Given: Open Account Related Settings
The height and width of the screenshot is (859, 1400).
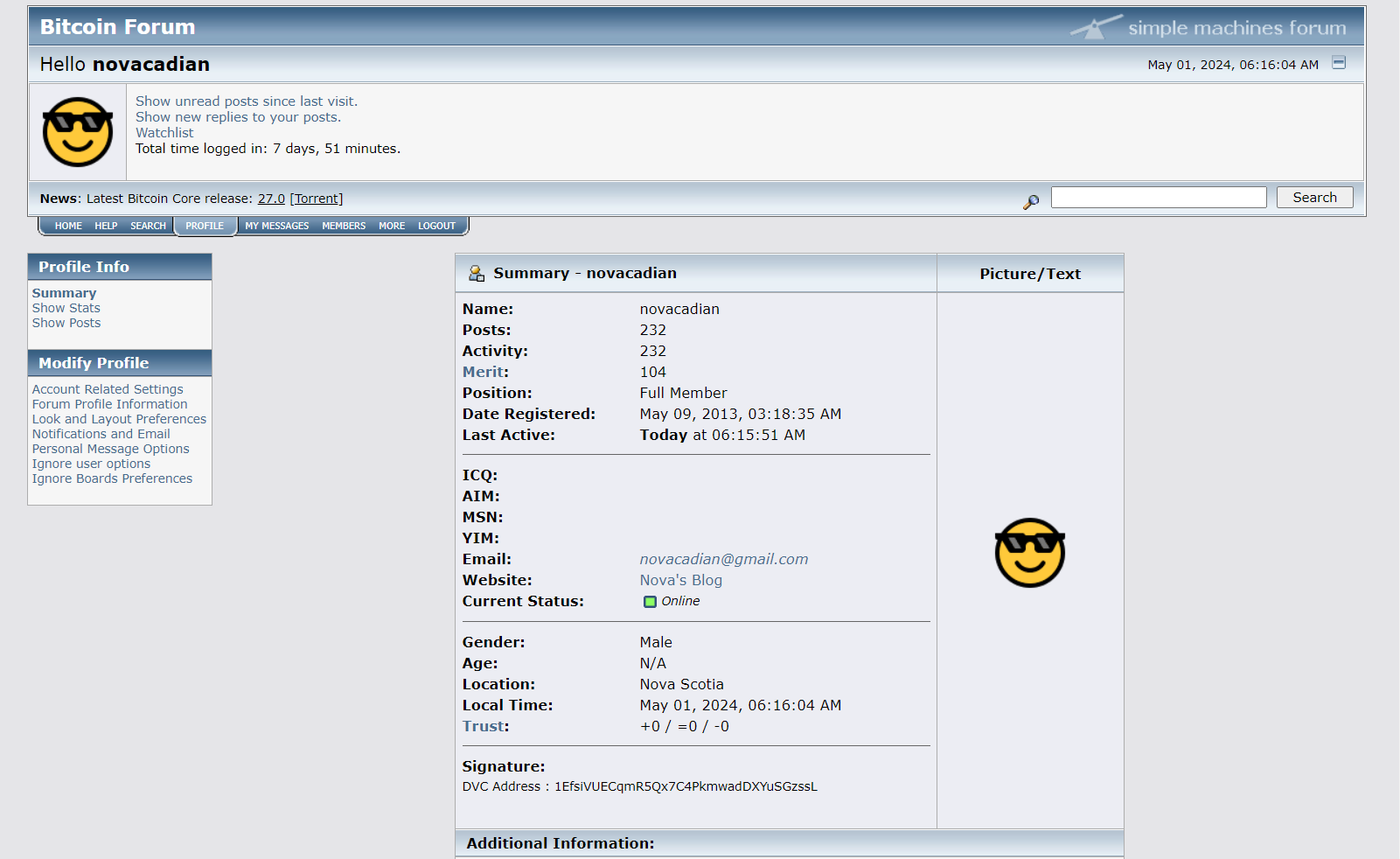Looking at the screenshot, I should pyautogui.click(x=108, y=389).
